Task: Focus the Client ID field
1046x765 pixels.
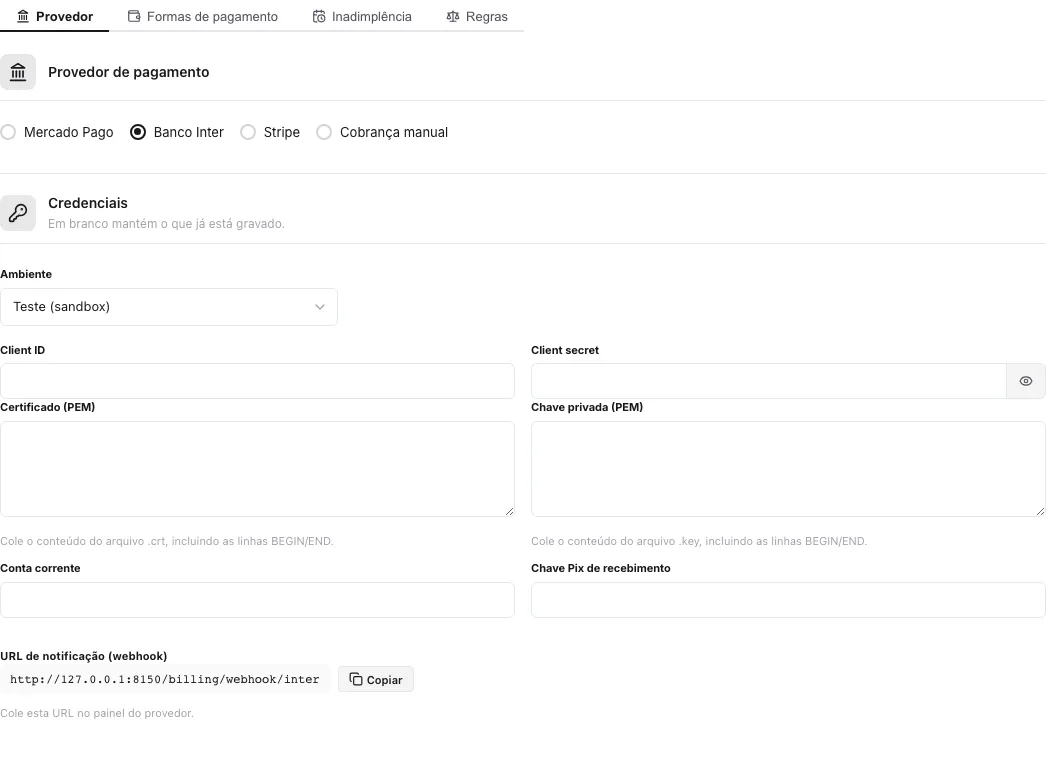Action: [x=257, y=381]
